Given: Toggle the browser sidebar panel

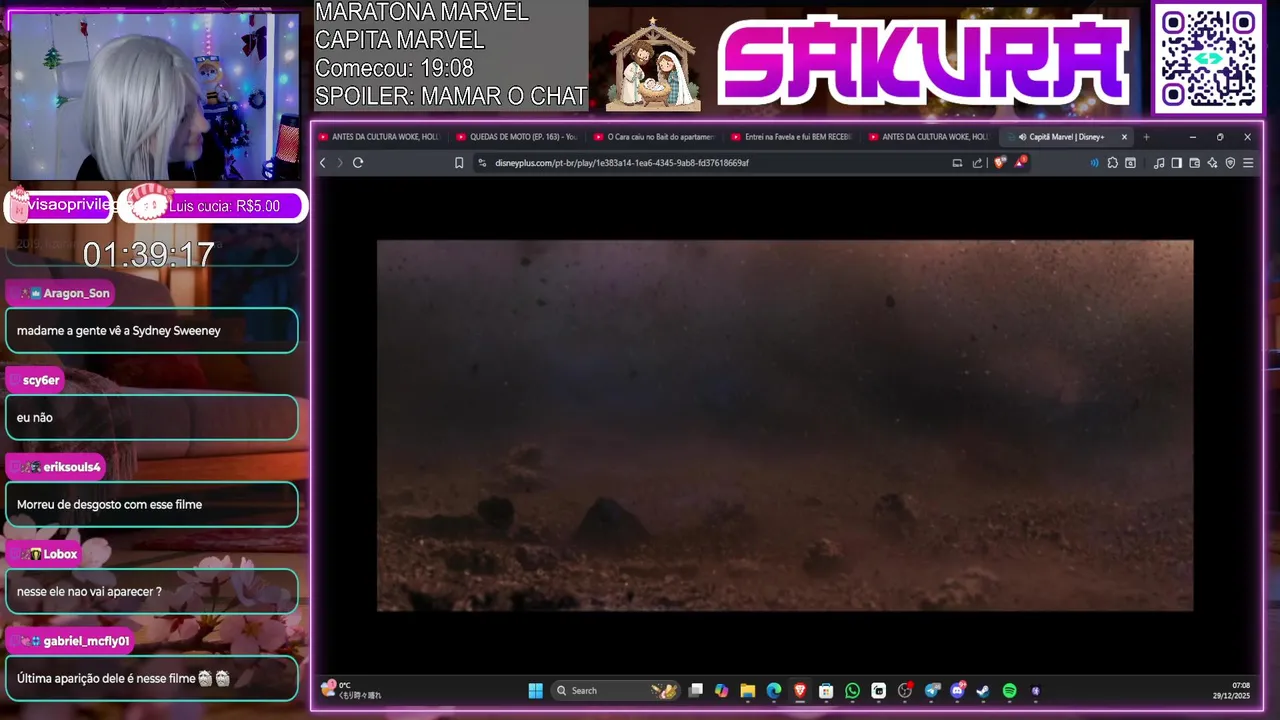Looking at the screenshot, I should point(1176,163).
